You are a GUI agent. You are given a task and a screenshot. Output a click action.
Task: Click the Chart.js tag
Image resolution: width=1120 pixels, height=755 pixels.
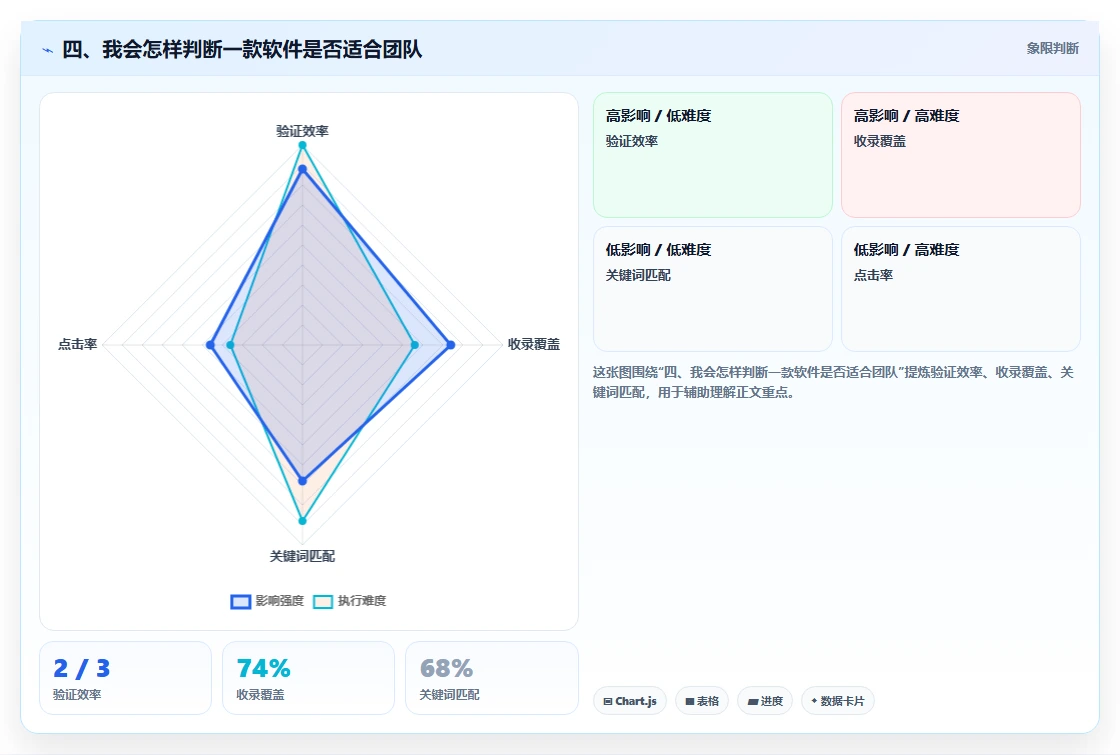630,701
